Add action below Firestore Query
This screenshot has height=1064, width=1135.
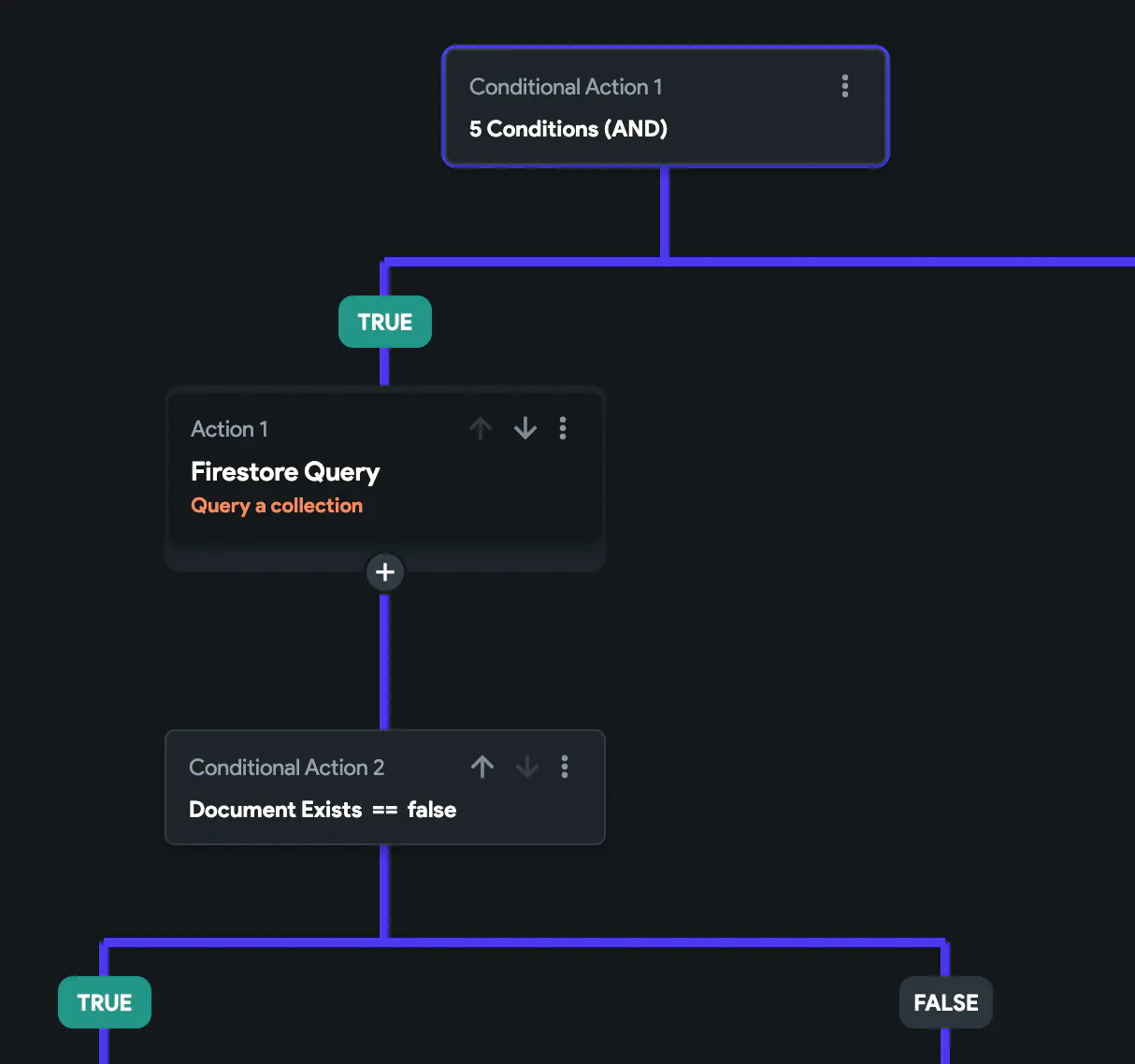coord(385,572)
